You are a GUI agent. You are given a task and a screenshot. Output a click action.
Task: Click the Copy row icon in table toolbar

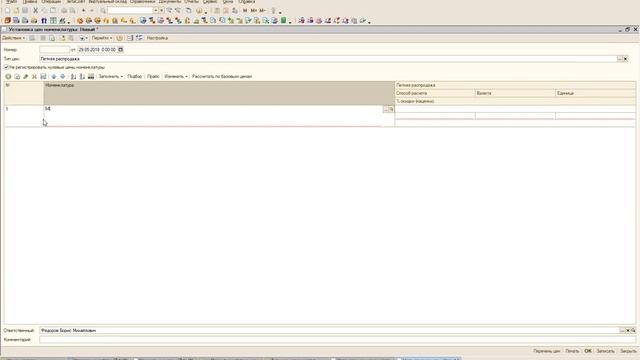click(x=17, y=76)
